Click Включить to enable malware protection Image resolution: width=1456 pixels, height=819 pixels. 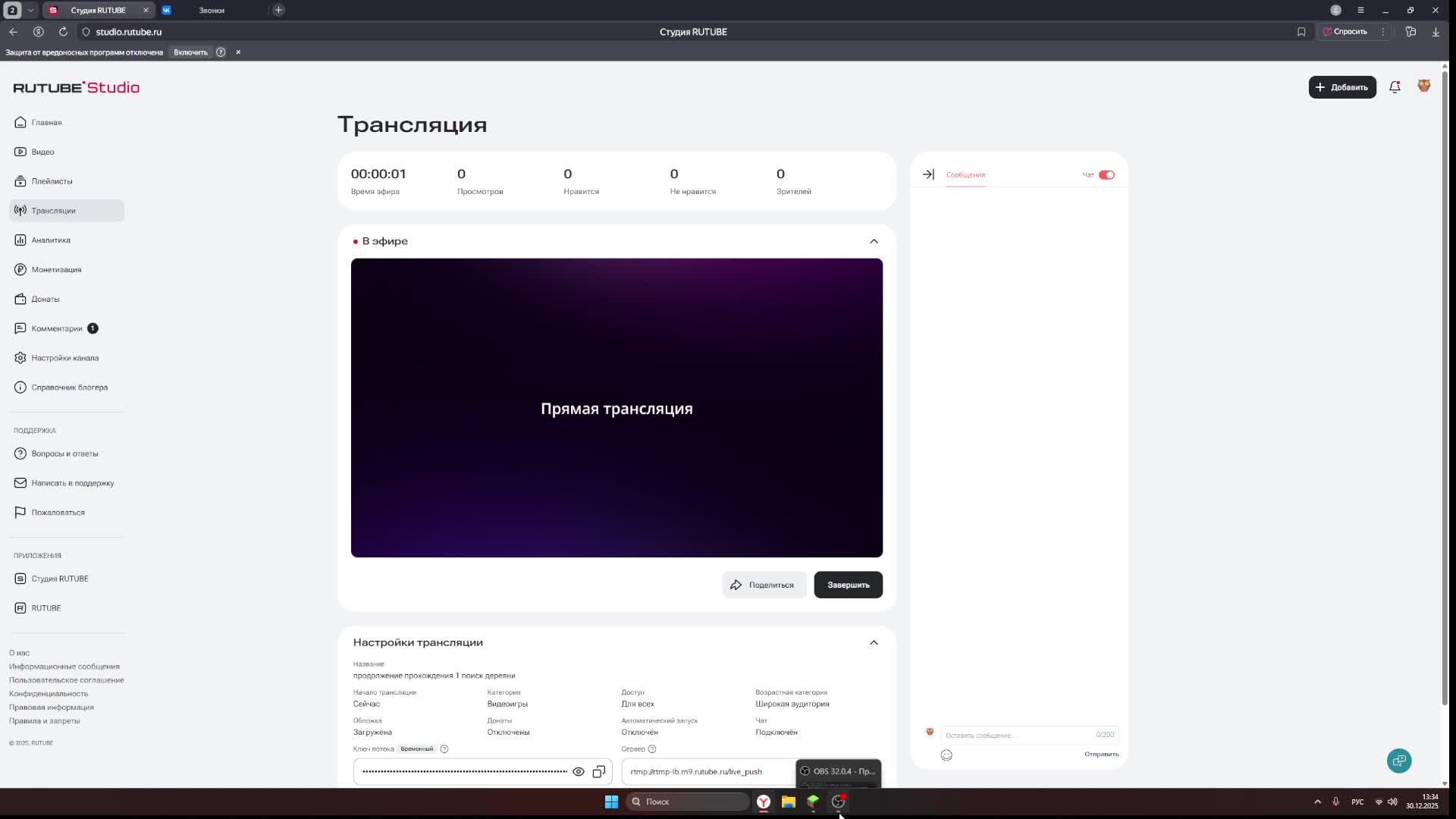click(190, 52)
